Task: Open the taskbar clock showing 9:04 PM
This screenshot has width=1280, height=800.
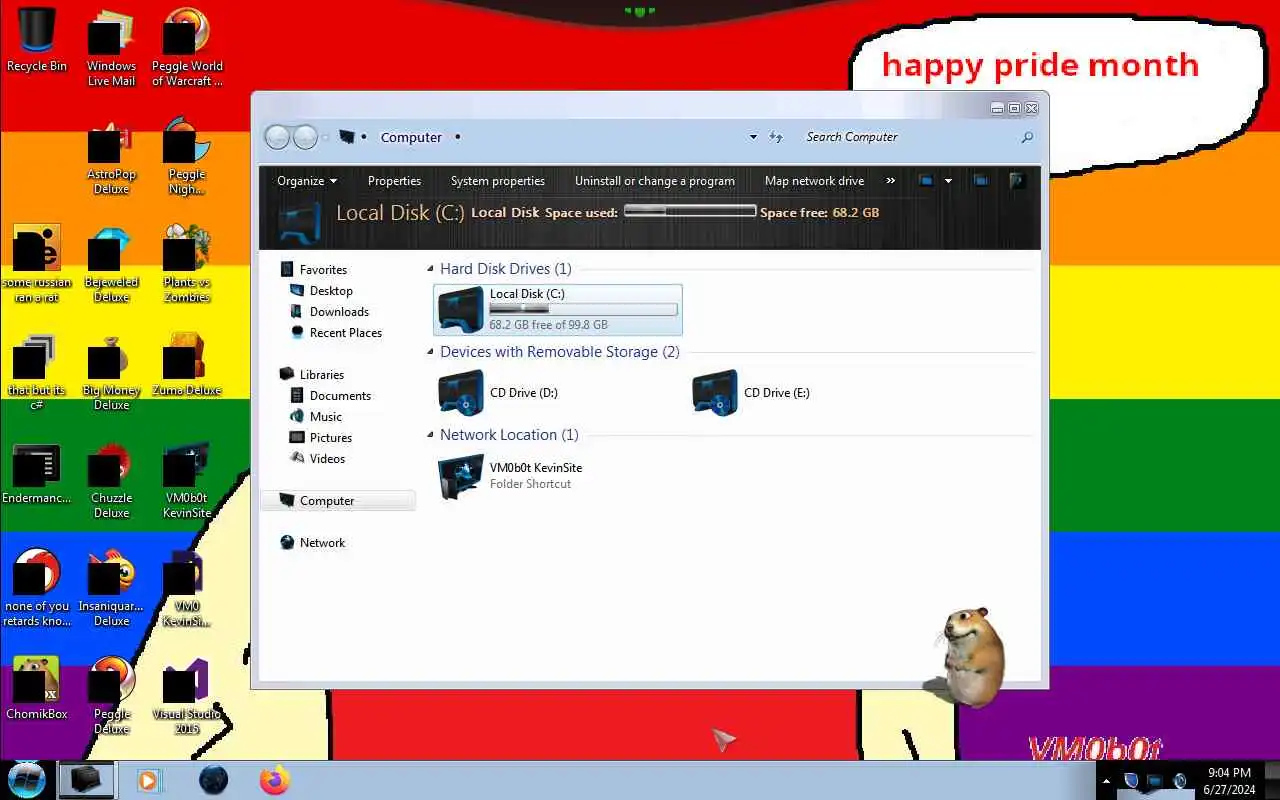Action: point(1229,781)
